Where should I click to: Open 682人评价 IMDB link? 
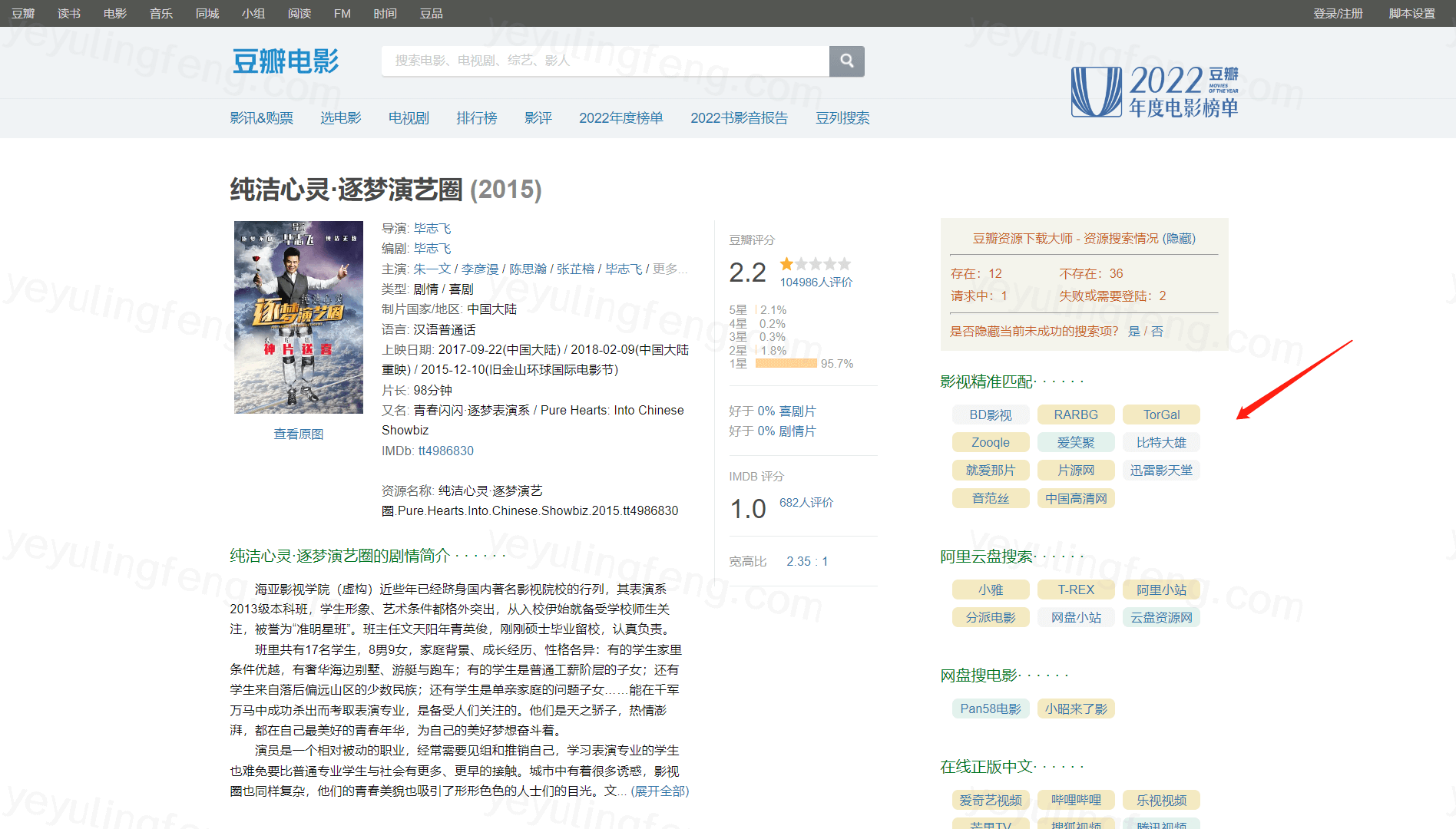806,502
